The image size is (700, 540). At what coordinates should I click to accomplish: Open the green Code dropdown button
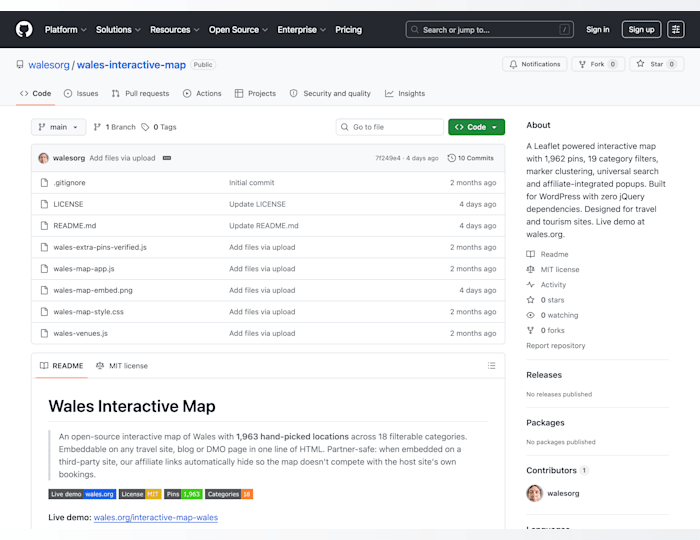click(x=476, y=127)
